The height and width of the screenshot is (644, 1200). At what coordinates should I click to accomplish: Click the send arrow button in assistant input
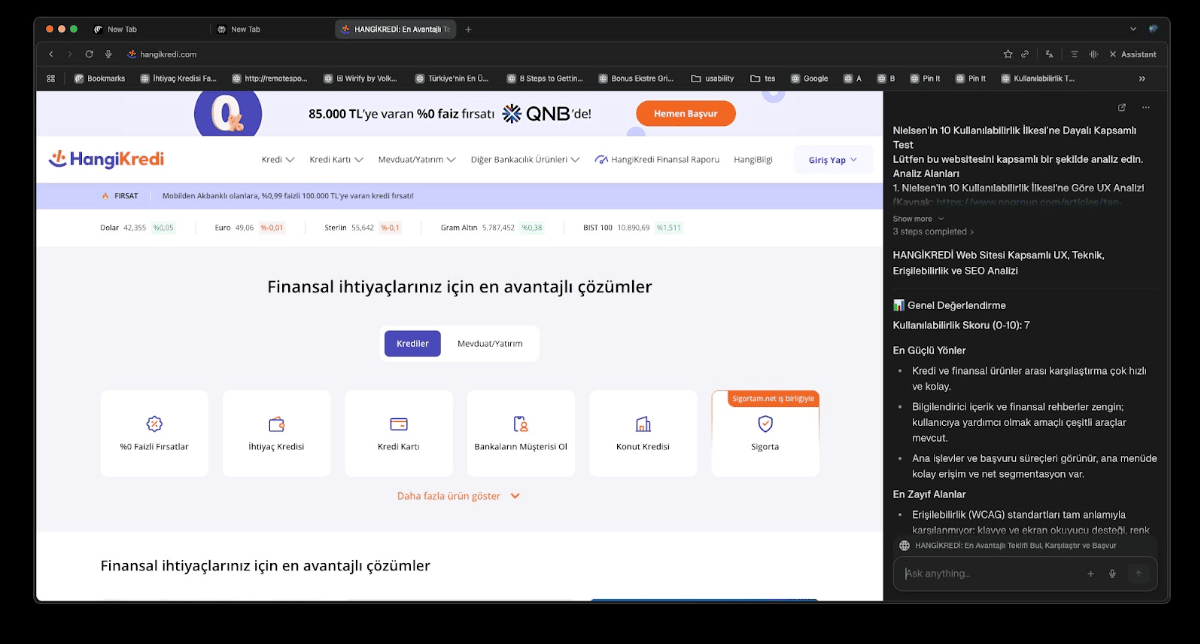click(1137, 574)
